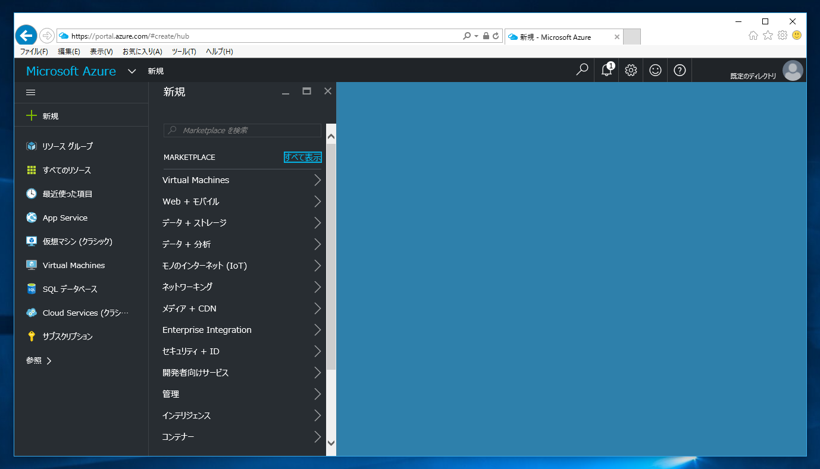The width and height of the screenshot is (820, 469).
Task: Click the blade scrollbar down arrow
Action: pyautogui.click(x=331, y=443)
